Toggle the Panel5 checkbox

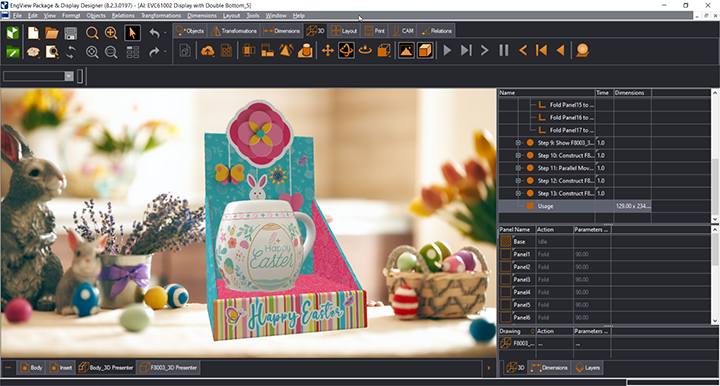(506, 305)
